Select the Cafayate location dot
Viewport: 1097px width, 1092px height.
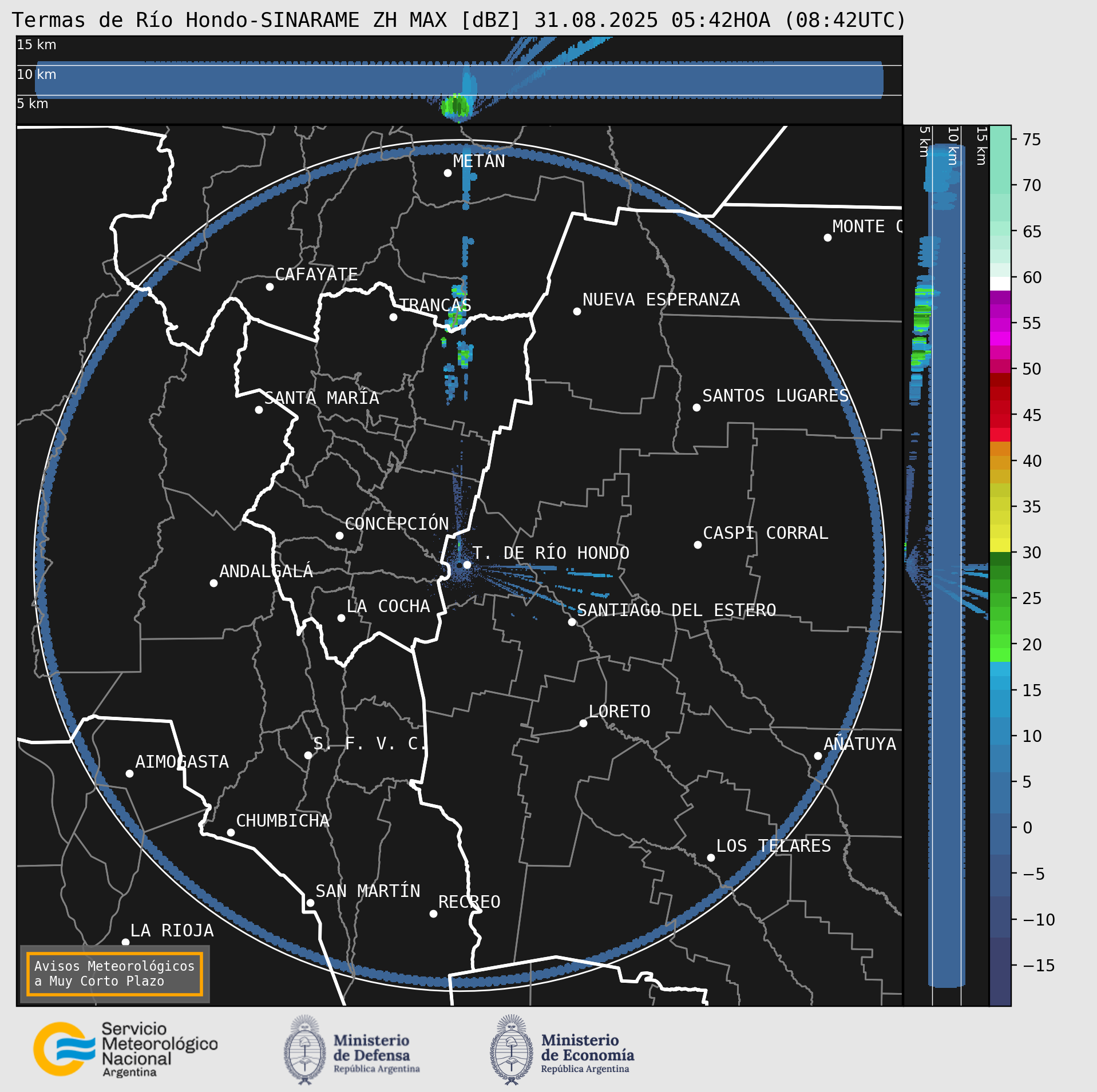270,287
